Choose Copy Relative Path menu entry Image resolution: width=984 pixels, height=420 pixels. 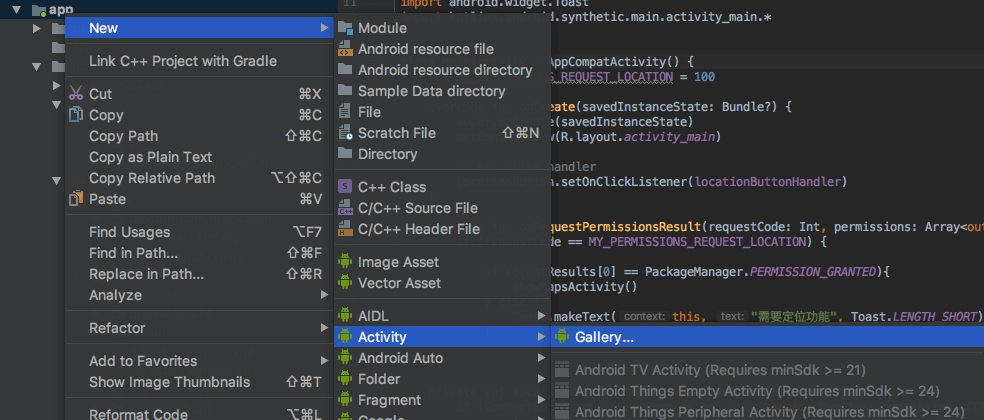151,178
